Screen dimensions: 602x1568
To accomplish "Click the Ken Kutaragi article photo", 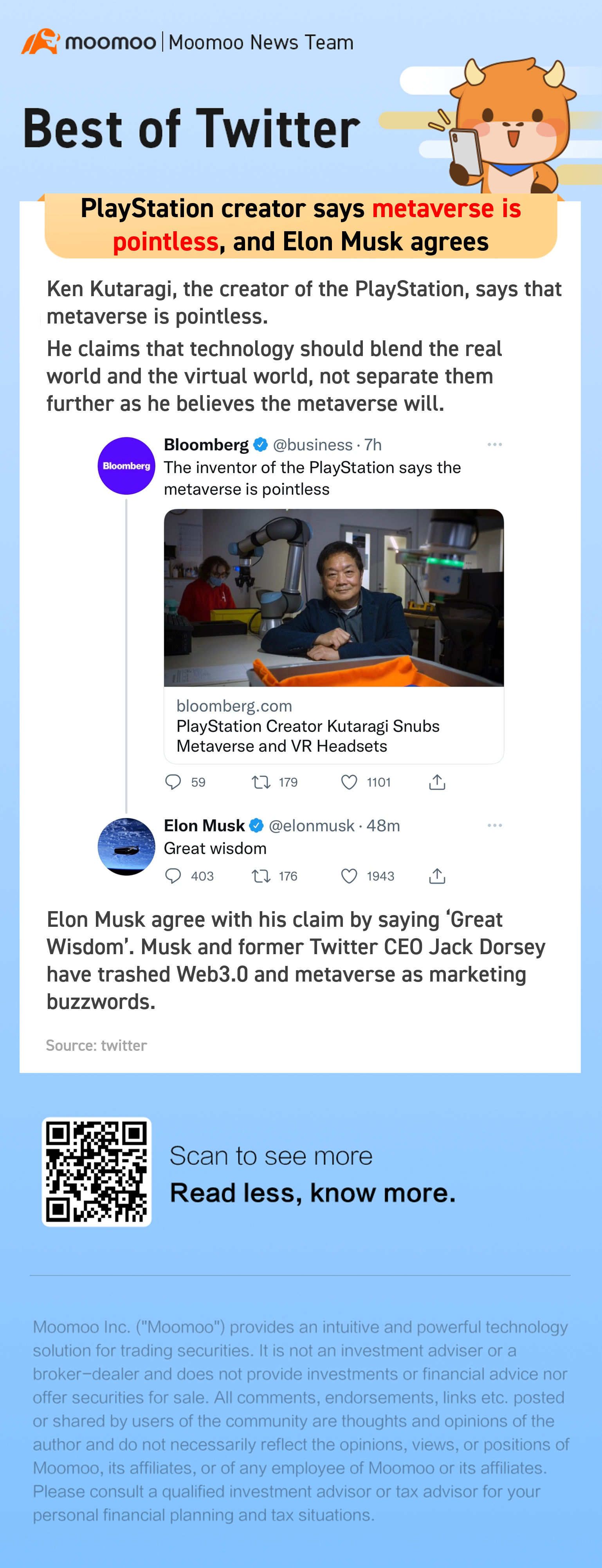I will coord(333,598).
